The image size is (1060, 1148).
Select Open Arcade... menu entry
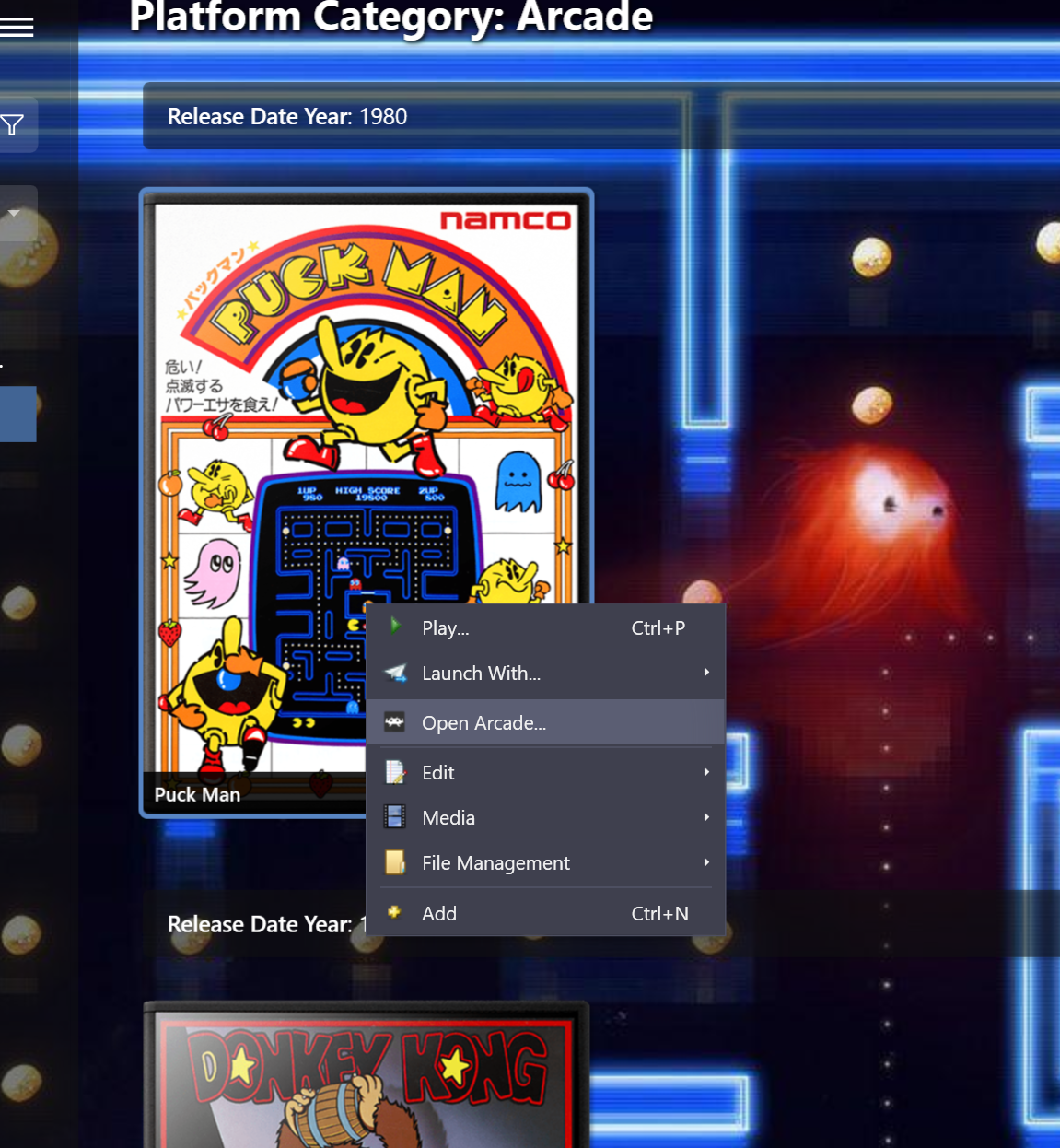(x=546, y=723)
